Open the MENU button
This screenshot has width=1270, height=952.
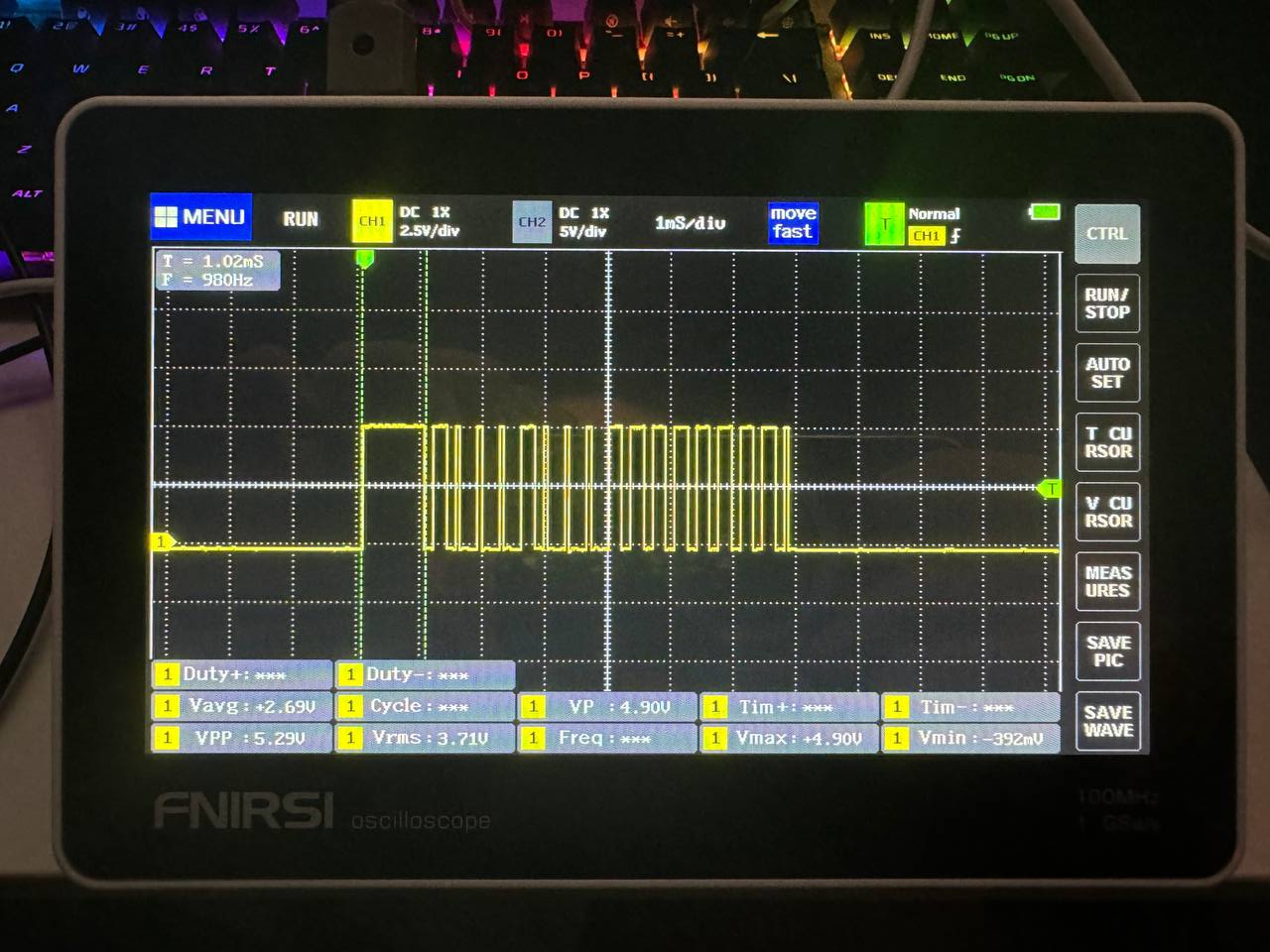click(x=201, y=217)
